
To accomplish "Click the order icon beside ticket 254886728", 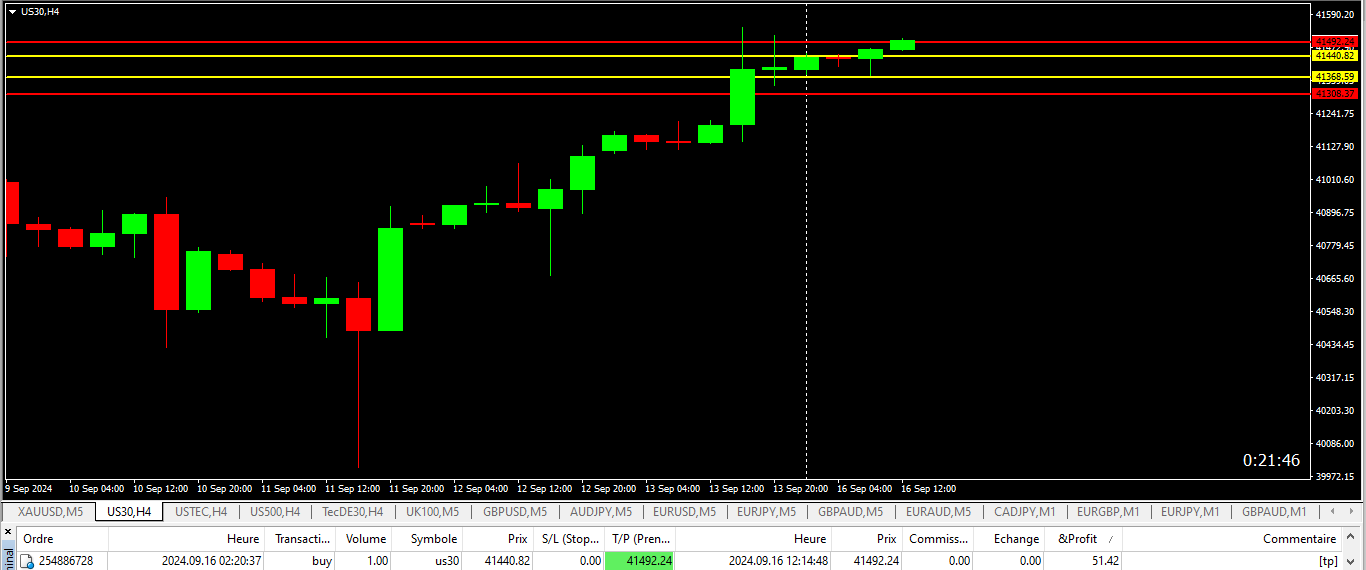I will tap(28, 561).
